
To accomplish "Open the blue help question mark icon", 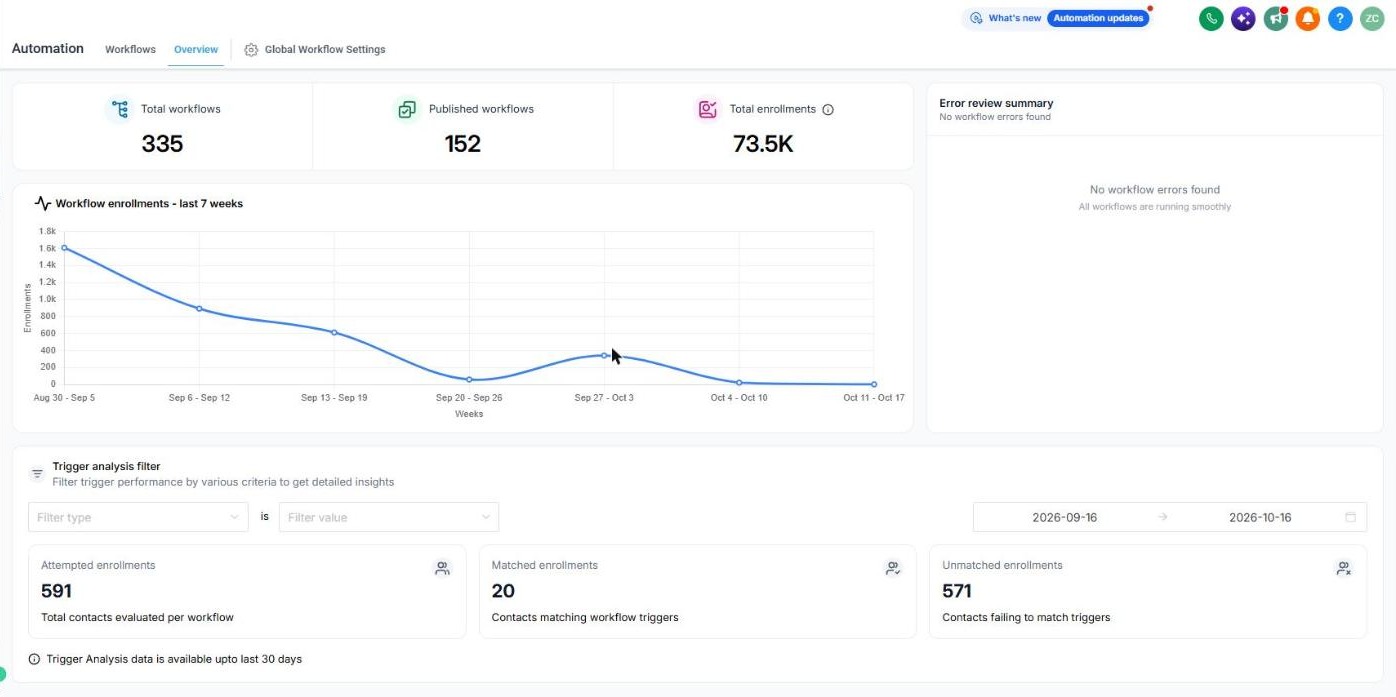I will [x=1340, y=18].
